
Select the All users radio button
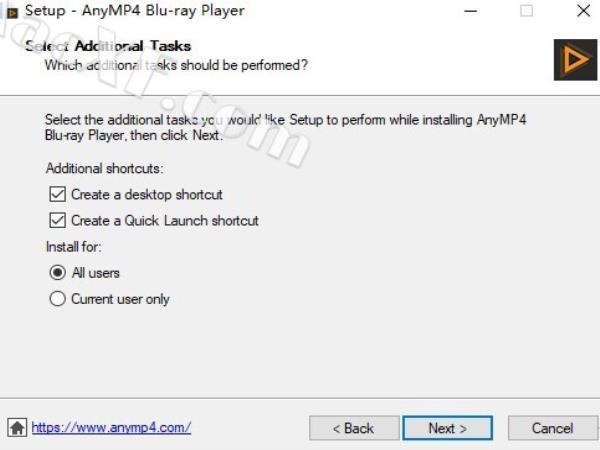[57, 273]
